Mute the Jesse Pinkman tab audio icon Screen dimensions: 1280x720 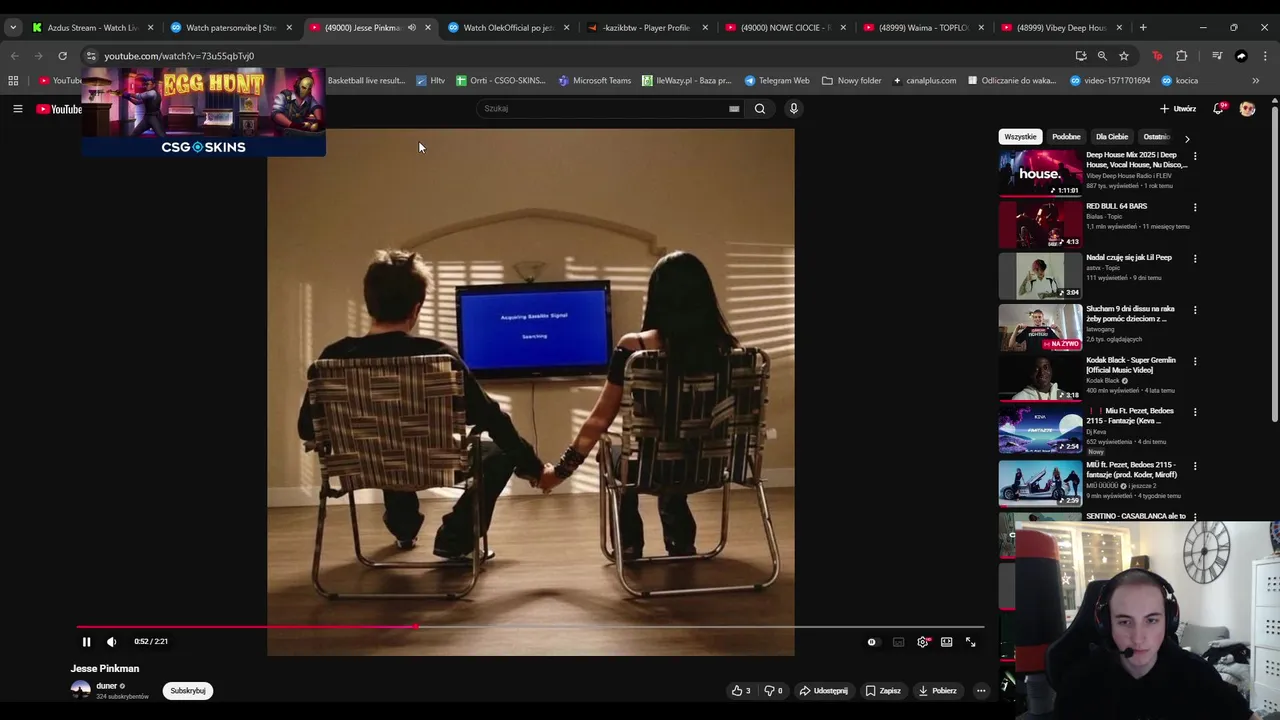coord(412,28)
